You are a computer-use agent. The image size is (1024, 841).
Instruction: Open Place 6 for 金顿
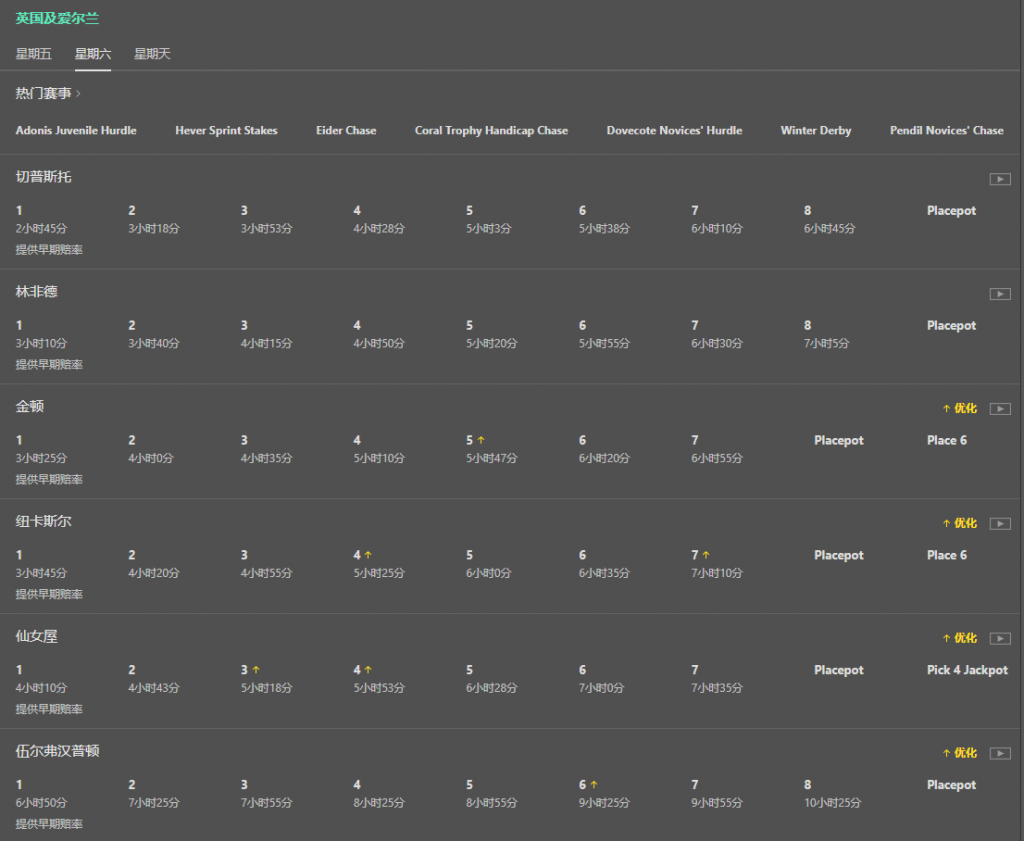point(946,441)
